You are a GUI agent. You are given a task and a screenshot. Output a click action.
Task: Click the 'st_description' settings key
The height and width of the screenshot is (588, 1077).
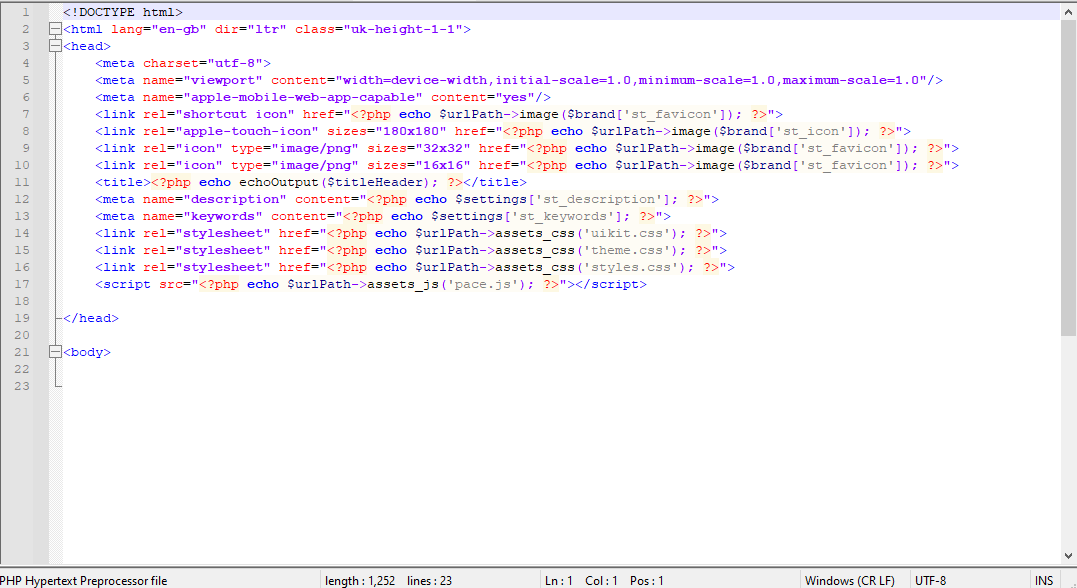[598, 199]
